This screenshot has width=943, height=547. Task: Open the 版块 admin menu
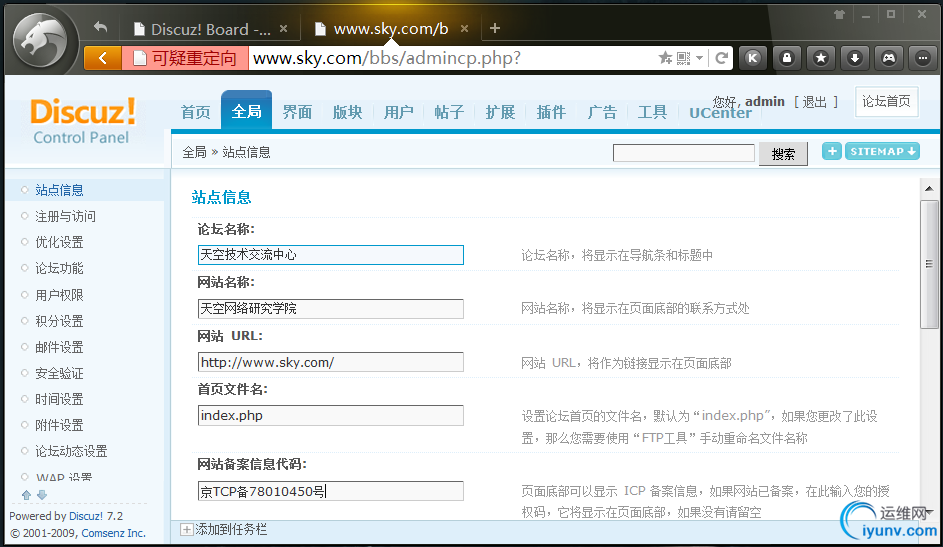[348, 112]
